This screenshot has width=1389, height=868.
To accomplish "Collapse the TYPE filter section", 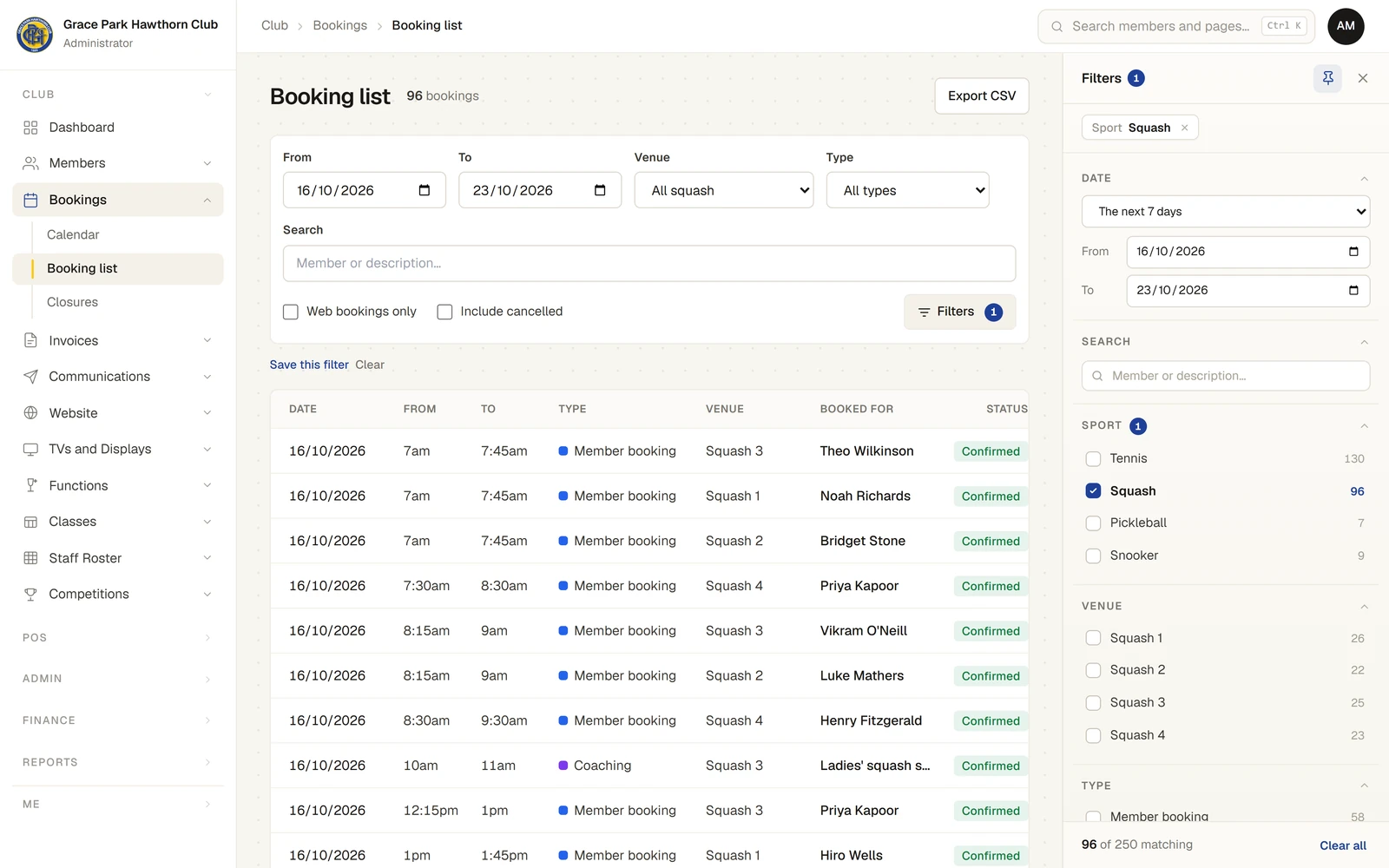I will [1364, 786].
